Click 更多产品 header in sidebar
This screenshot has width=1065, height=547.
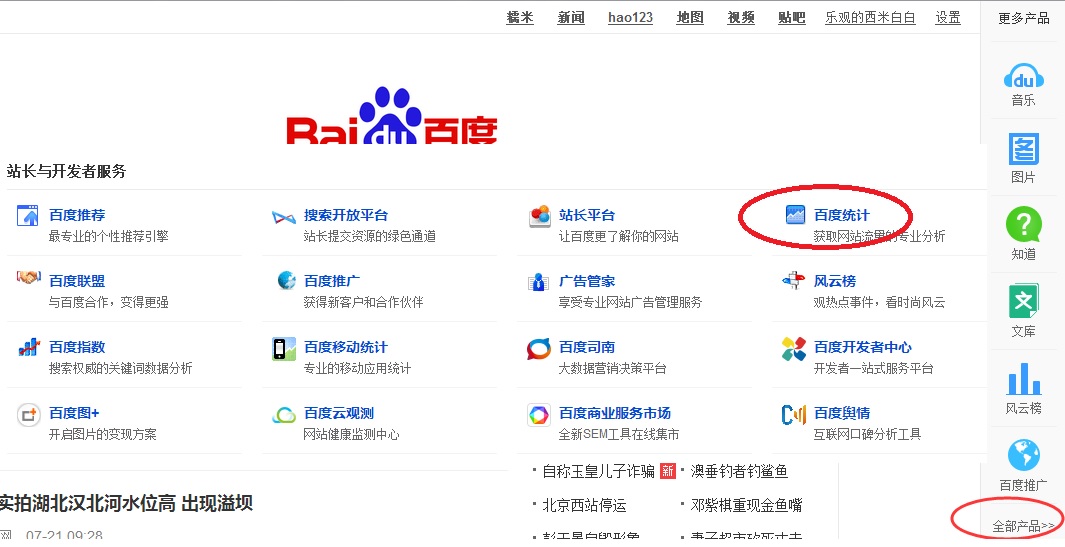coord(1024,18)
